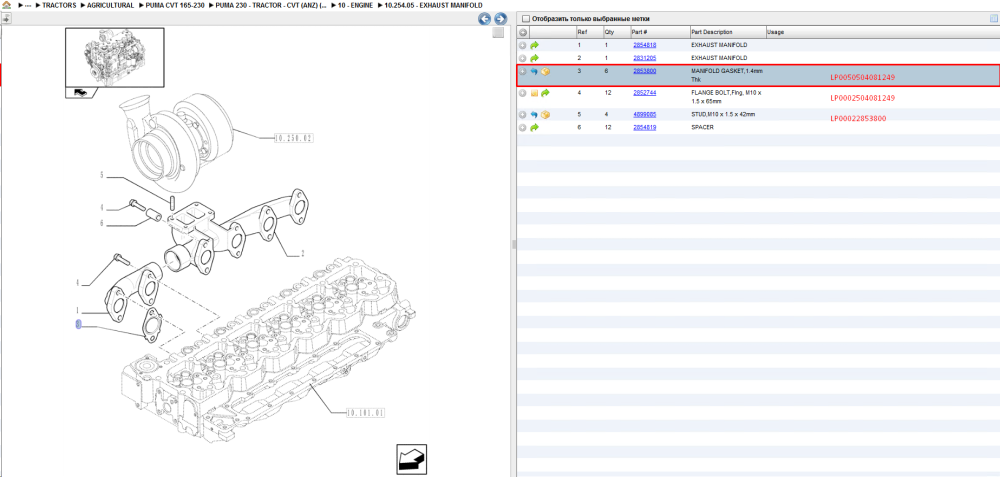Open the 10 - ENGINE breadcrumb
This screenshot has width=1000, height=477.
(355, 5)
